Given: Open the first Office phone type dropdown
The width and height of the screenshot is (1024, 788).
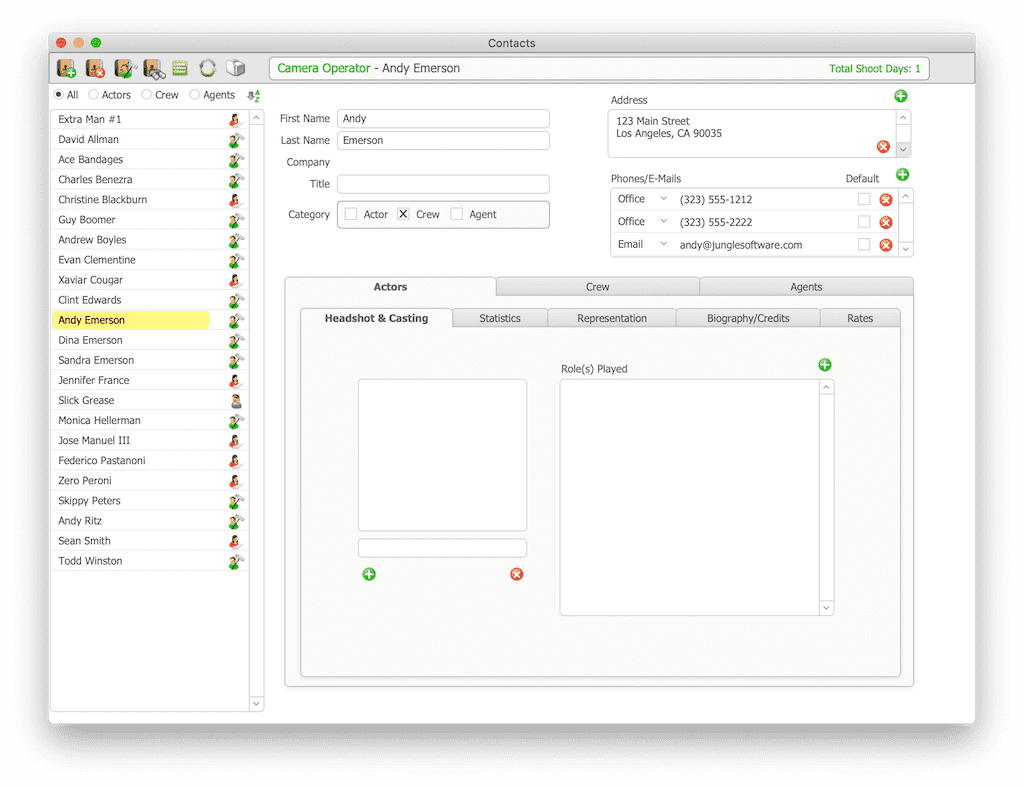Looking at the screenshot, I should pyautogui.click(x=663, y=199).
